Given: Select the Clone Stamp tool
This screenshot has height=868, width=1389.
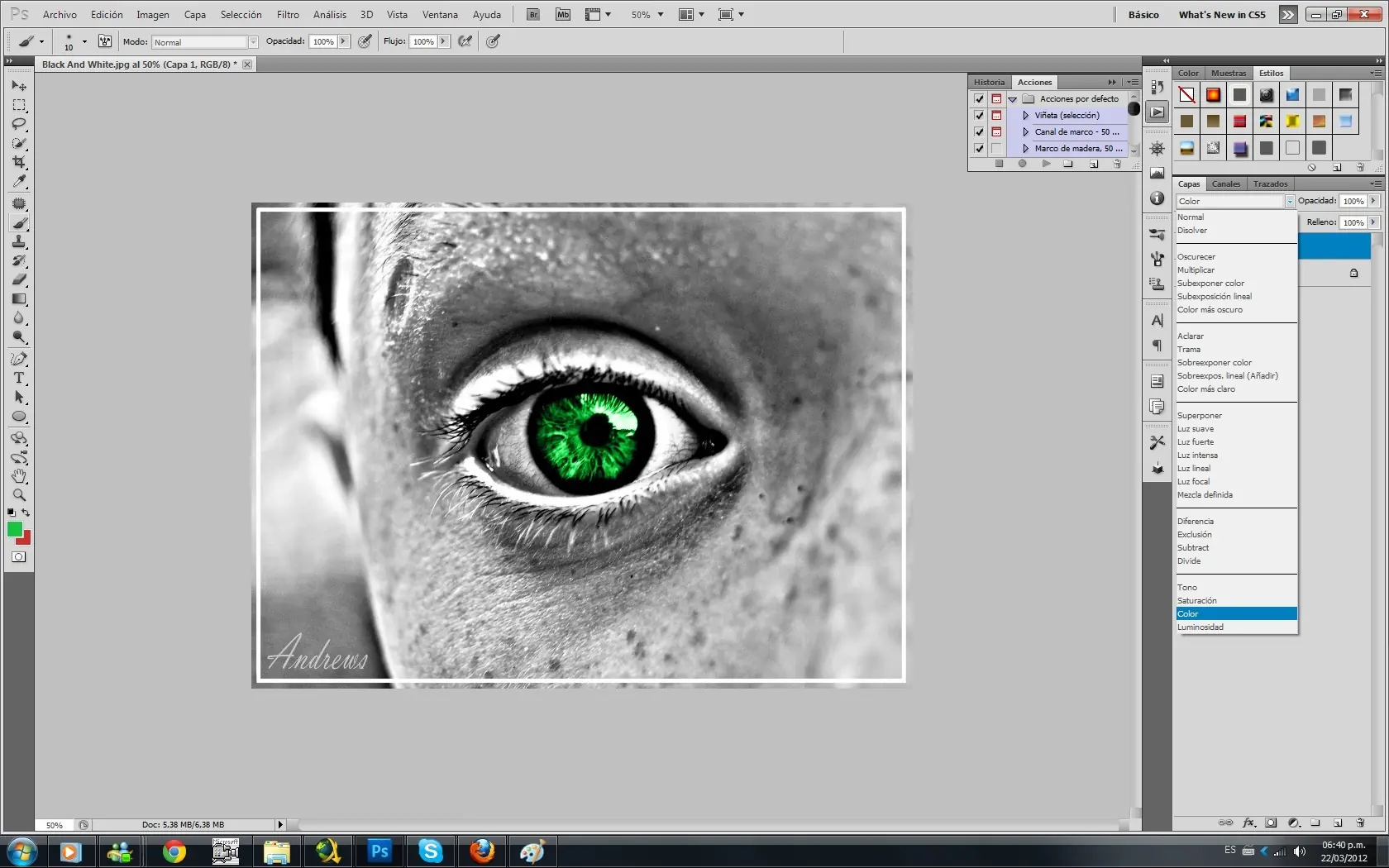Looking at the screenshot, I should coord(19,242).
